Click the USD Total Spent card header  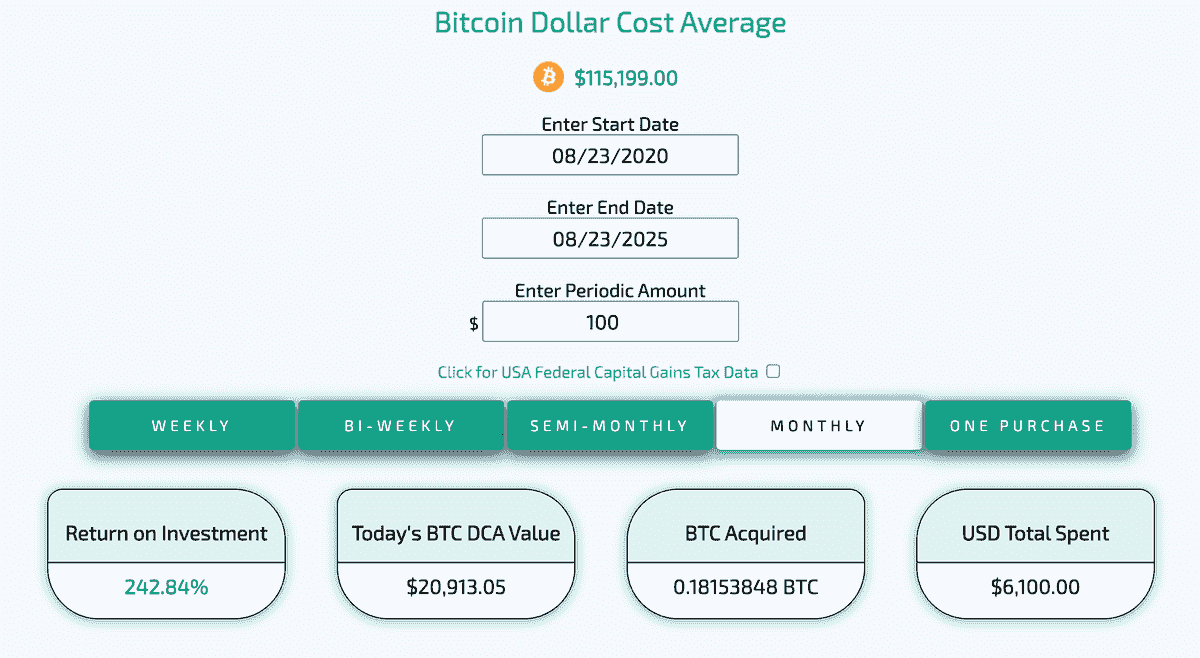pos(1035,533)
